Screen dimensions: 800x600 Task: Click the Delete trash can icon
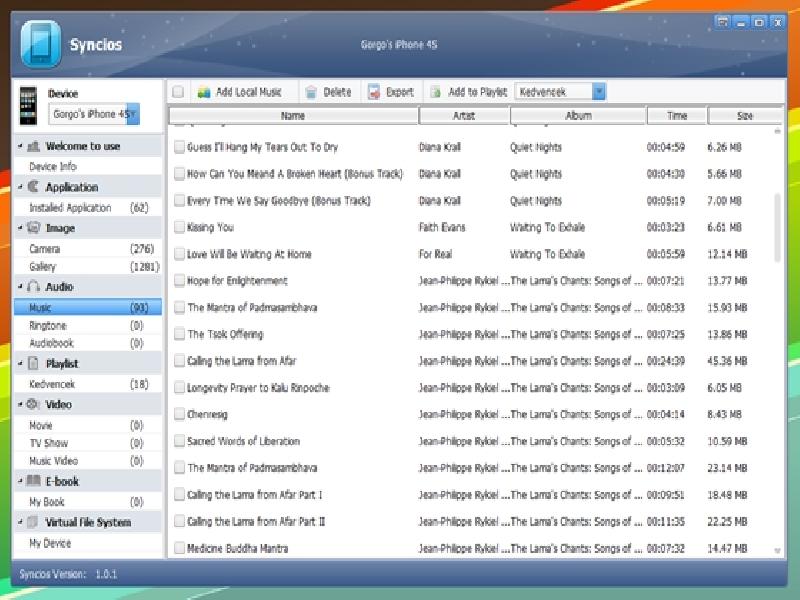pyautogui.click(x=311, y=92)
